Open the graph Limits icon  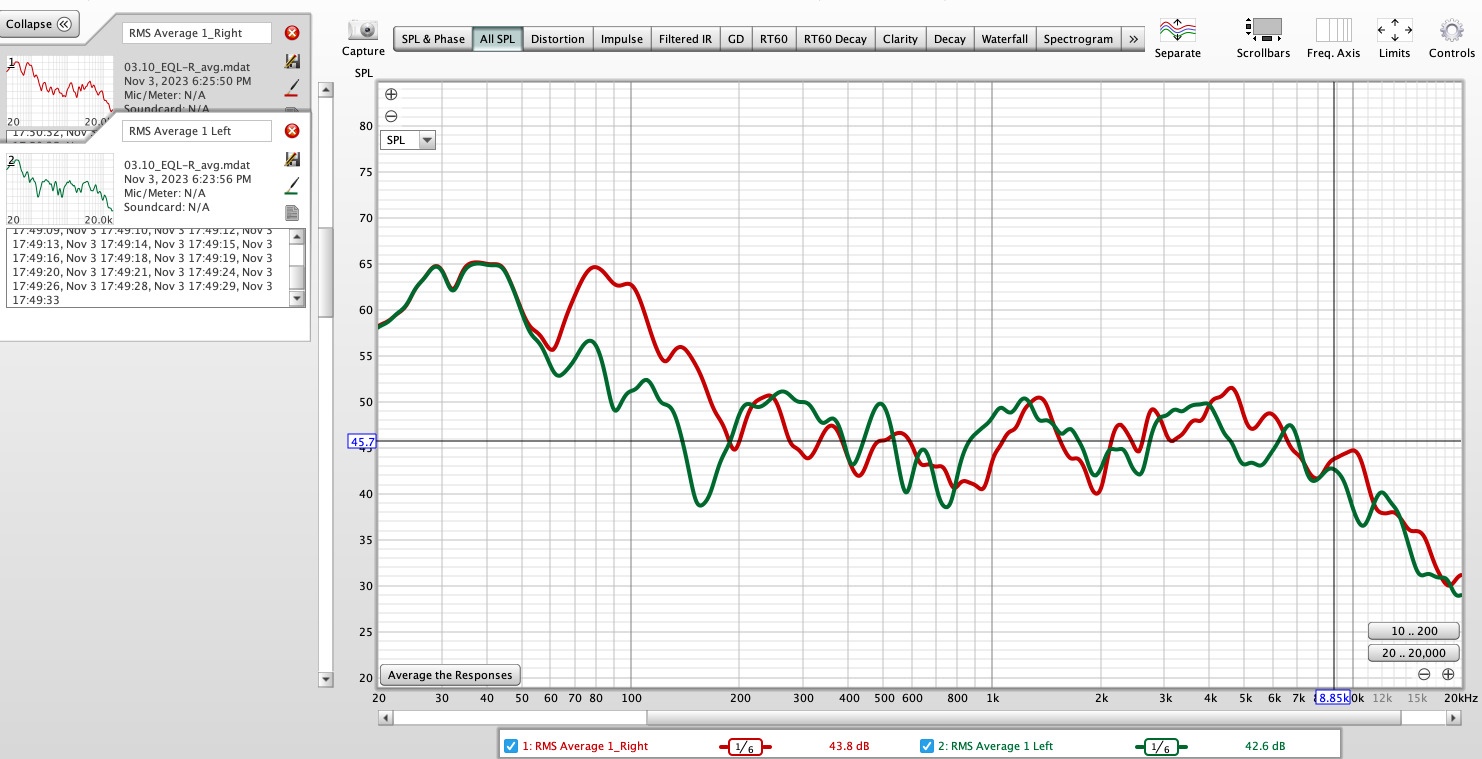tap(1394, 29)
